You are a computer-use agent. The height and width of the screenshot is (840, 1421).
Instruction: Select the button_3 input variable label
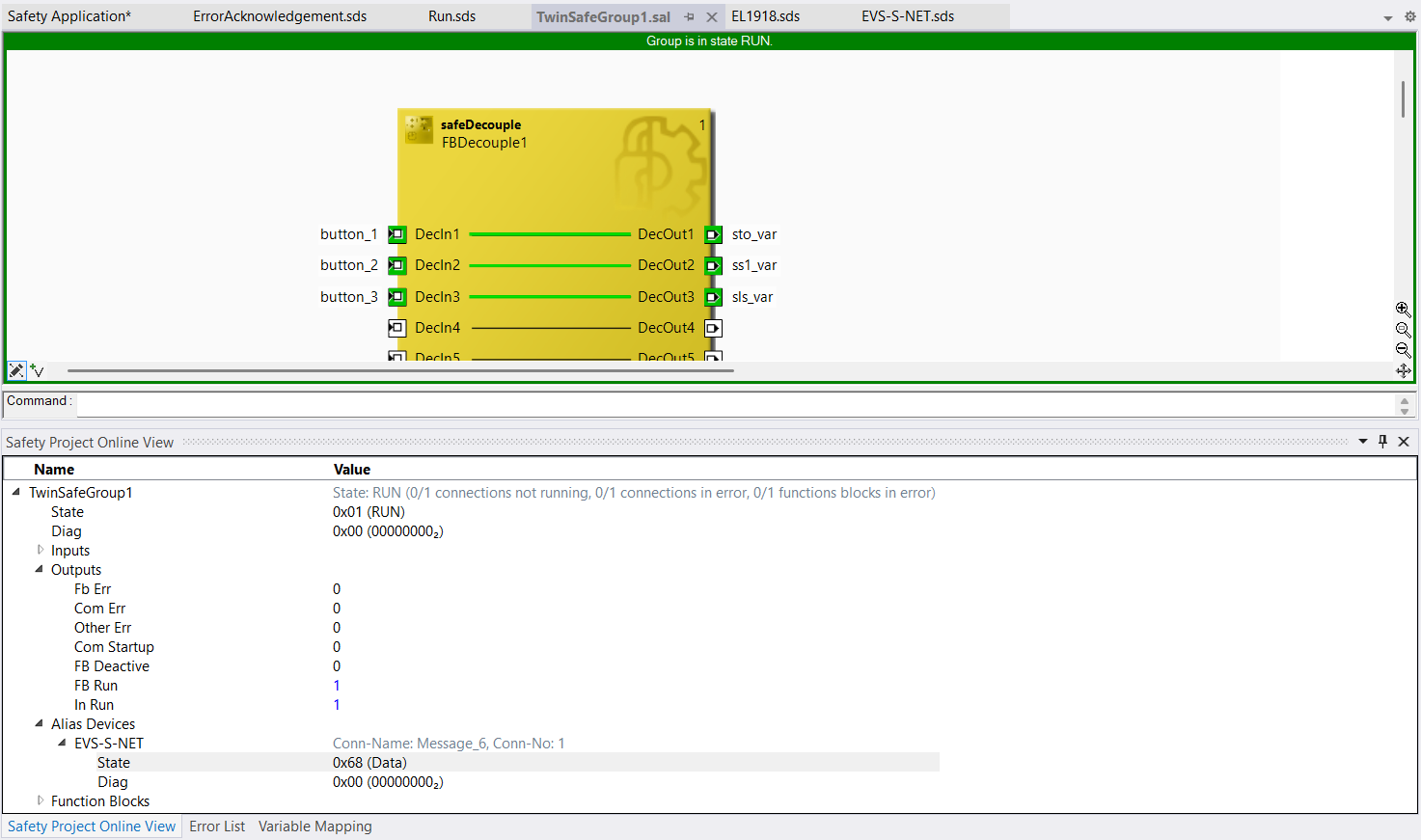pyautogui.click(x=349, y=297)
